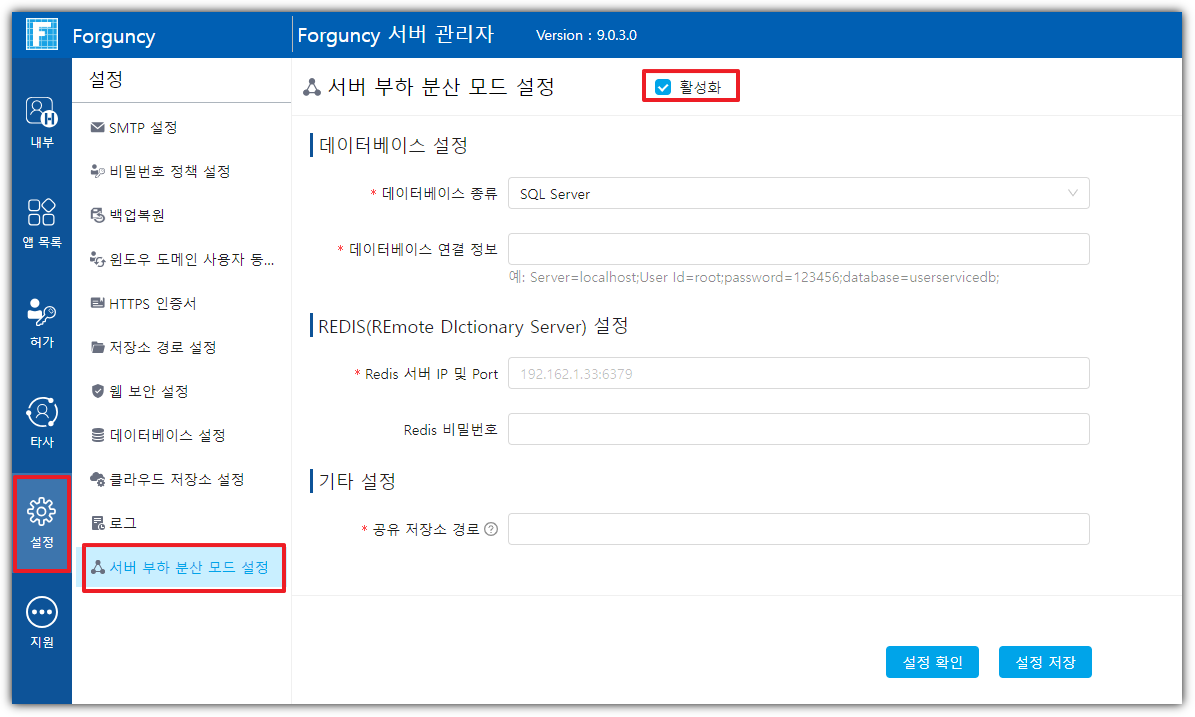Viewport: 1195px width, 717px height.
Task: Click the 공유 저장소 경로 help icon
Action: click(491, 530)
